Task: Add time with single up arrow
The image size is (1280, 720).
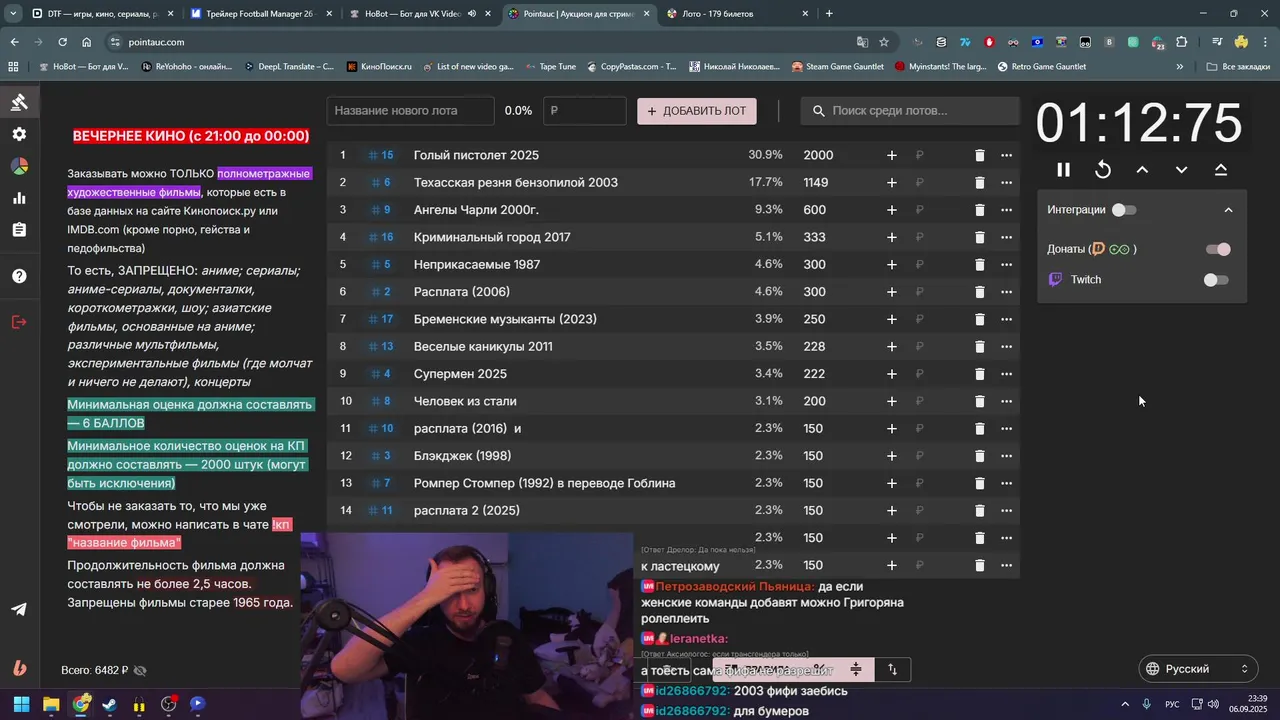Action: click(x=1142, y=170)
